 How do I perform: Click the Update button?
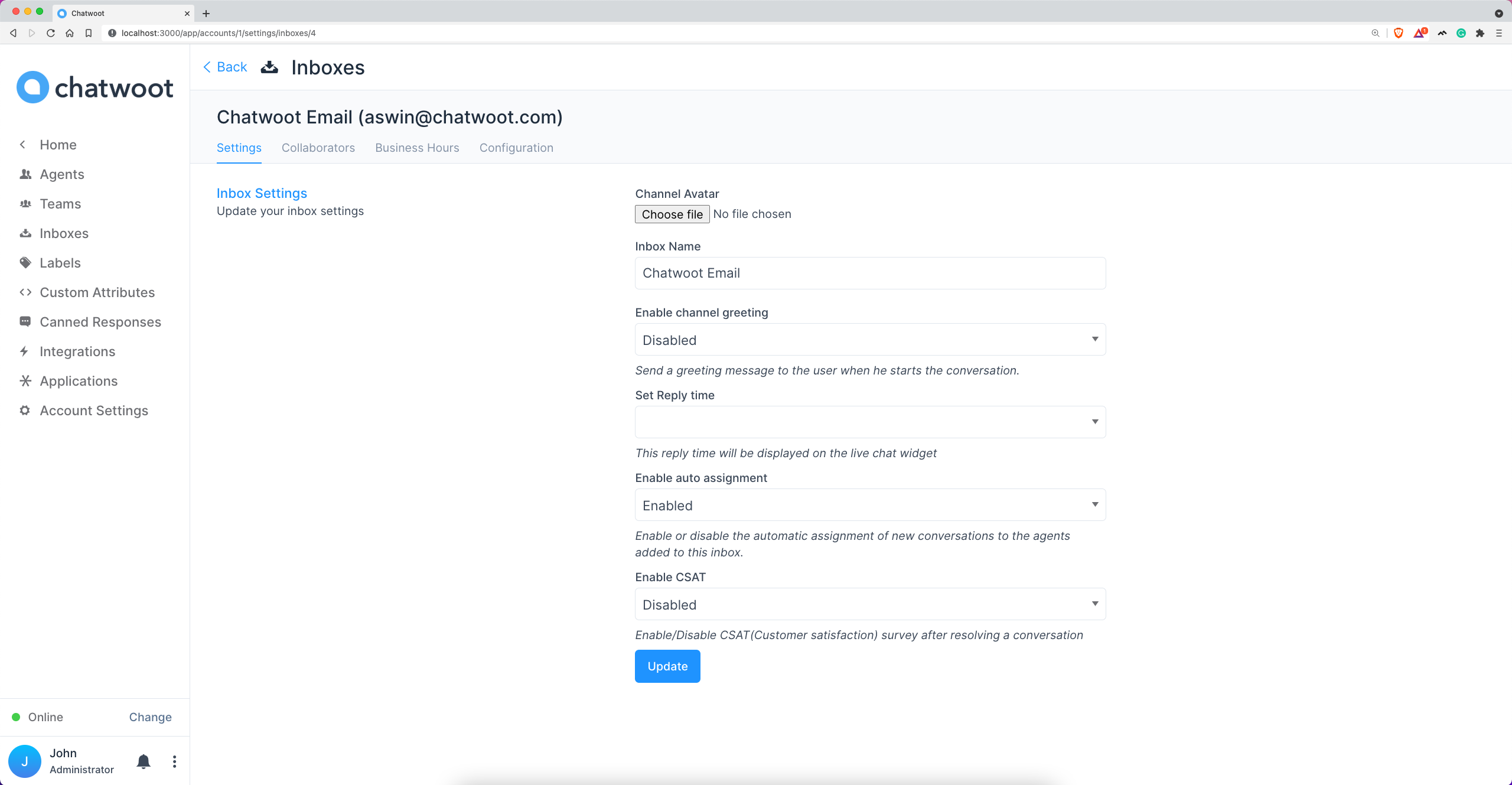(667, 666)
